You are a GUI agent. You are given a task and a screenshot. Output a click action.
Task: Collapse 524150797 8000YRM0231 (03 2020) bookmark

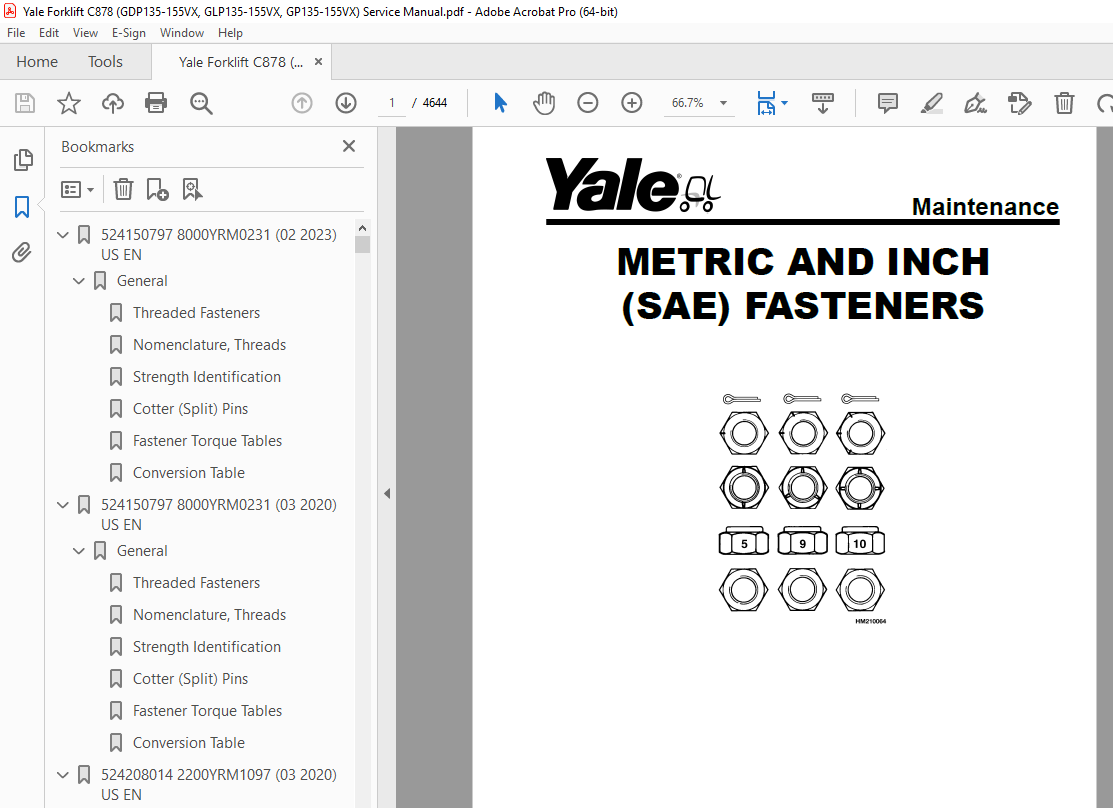coord(62,505)
